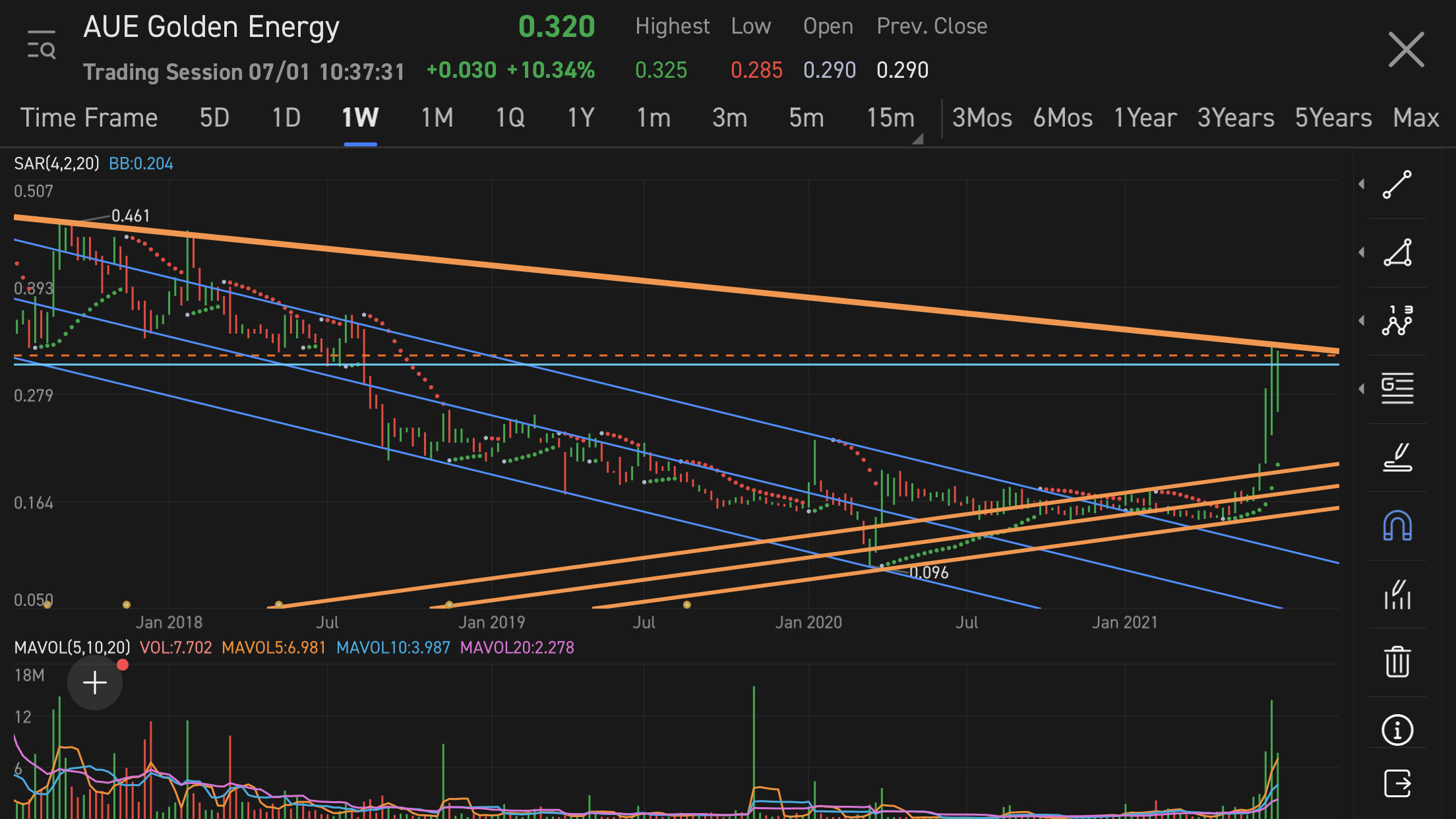Image resolution: width=1456 pixels, height=819 pixels.
Task: Switch to the 1m minute chart
Action: 653,118
